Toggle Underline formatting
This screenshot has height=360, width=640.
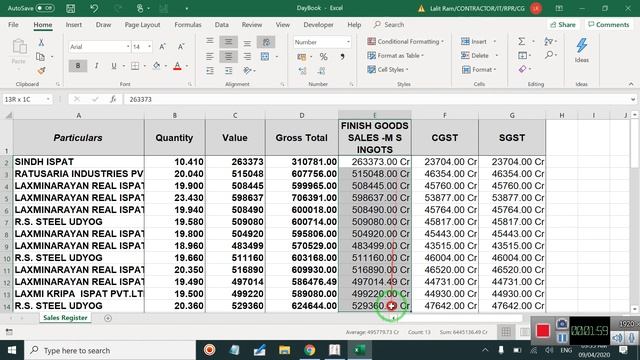tap(114, 66)
